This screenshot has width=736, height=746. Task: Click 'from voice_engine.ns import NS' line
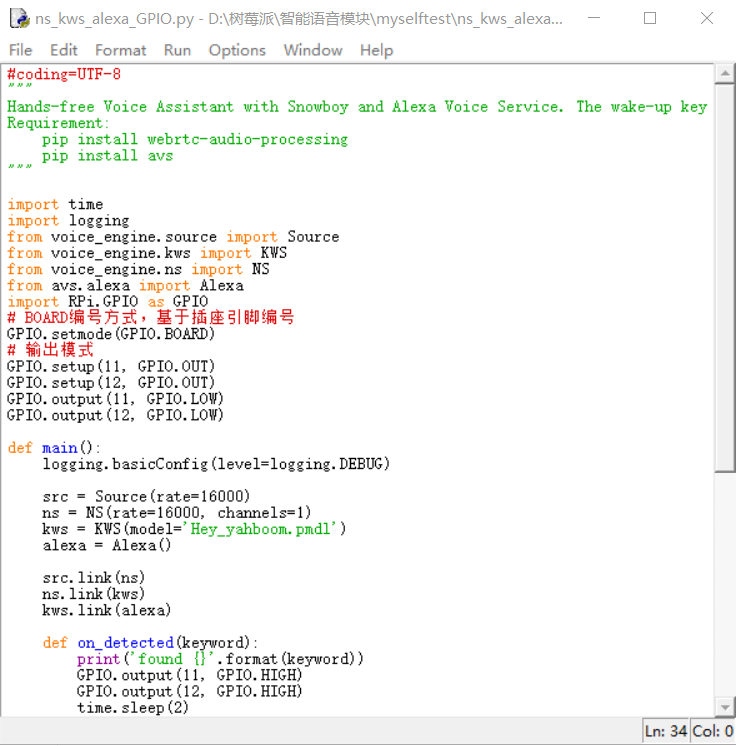[x=138, y=269]
